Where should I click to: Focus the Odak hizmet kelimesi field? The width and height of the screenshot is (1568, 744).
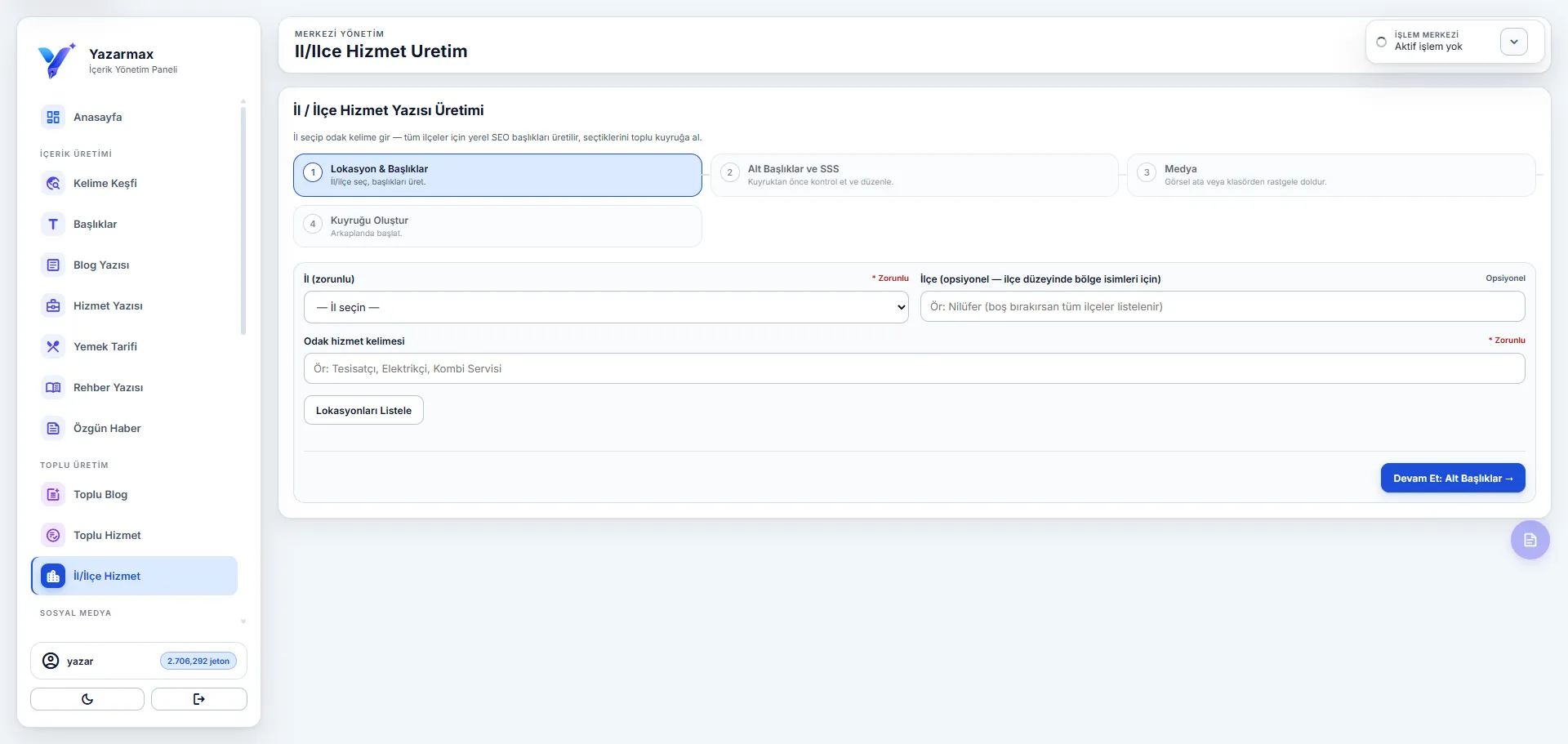tap(915, 368)
